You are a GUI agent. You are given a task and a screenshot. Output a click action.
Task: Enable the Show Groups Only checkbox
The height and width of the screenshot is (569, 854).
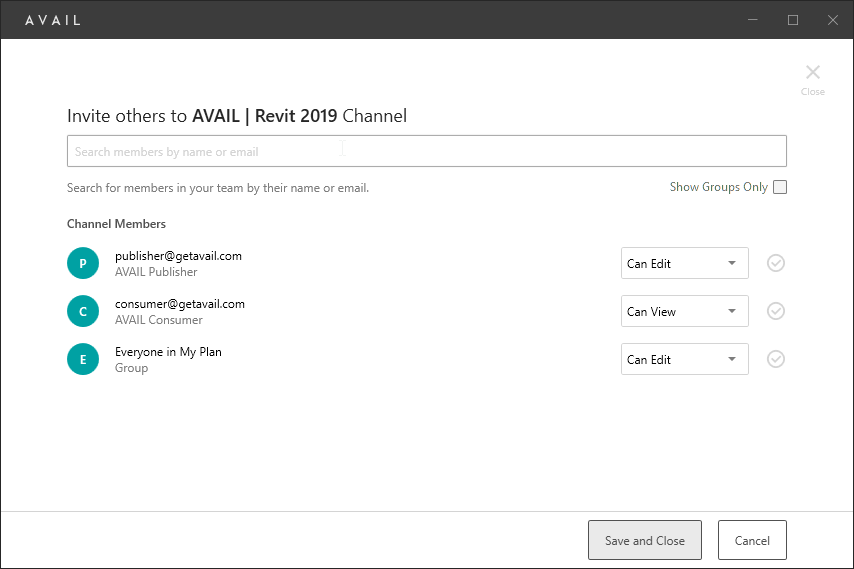point(780,187)
